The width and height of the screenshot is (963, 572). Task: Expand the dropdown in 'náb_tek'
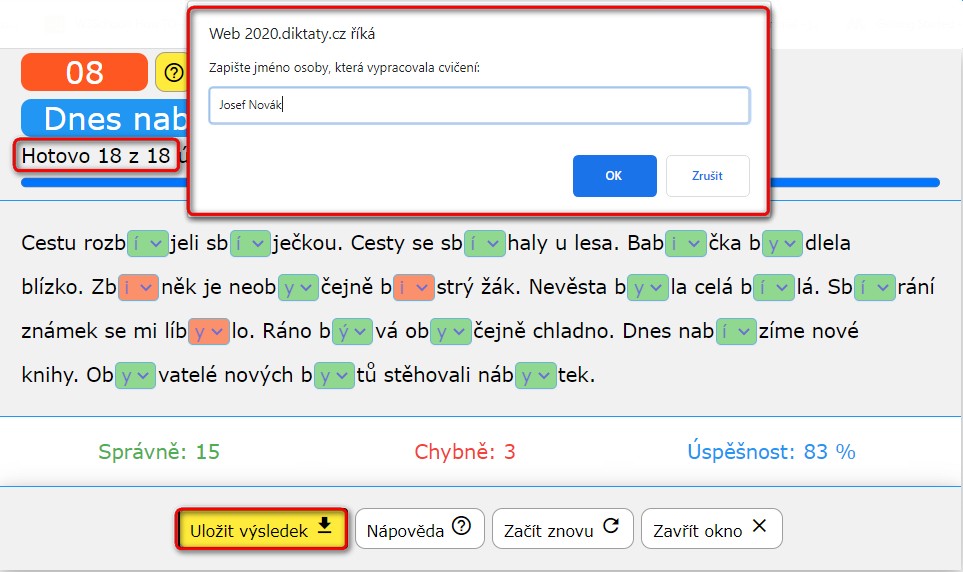537,376
